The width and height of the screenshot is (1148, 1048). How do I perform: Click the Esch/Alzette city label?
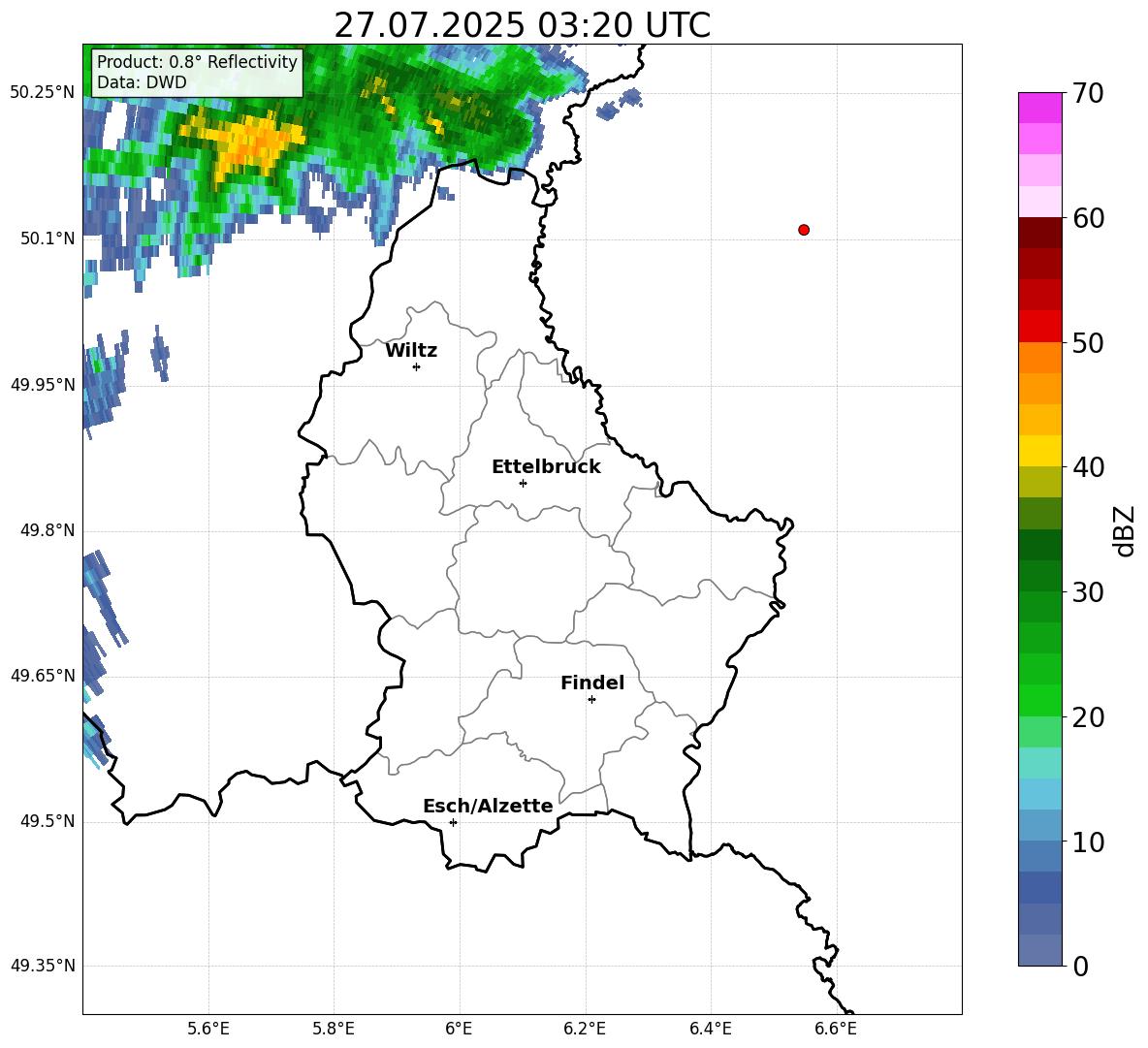tap(488, 806)
